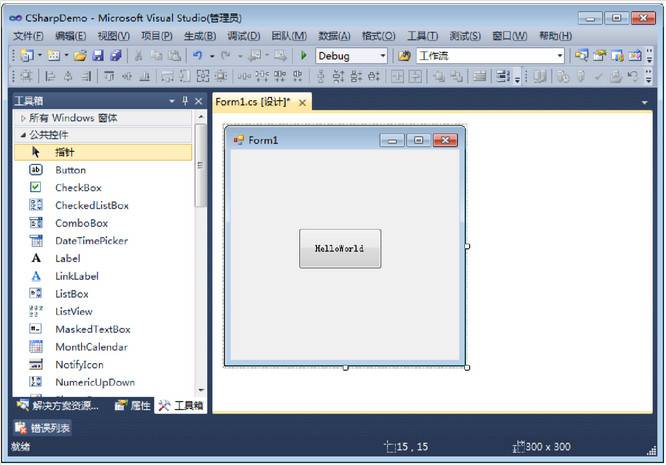Open the Object Browser toolbar icon
The height and width of the screenshot is (465, 666).
(x=617, y=56)
